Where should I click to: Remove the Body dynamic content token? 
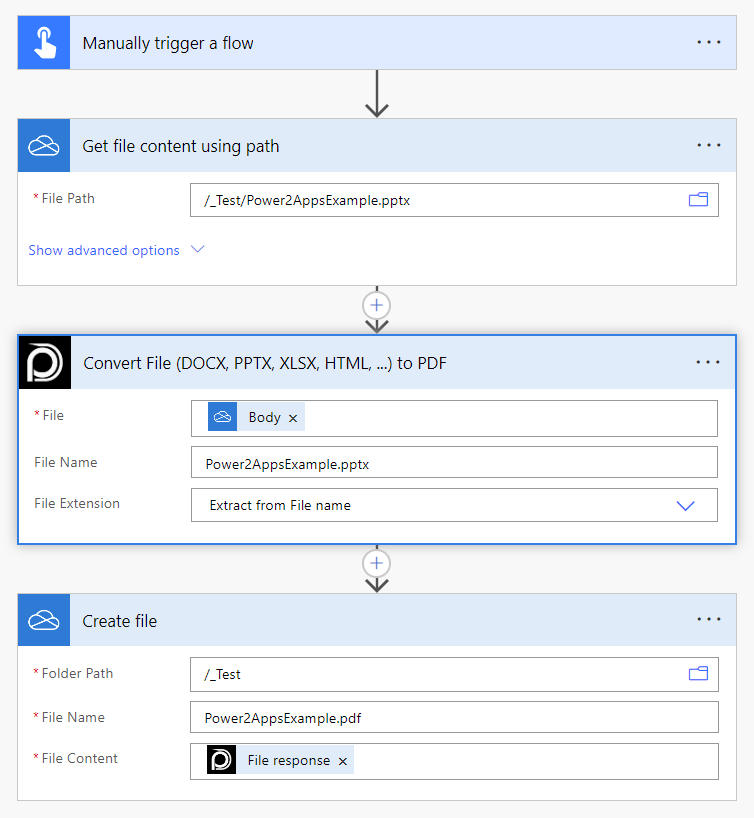pos(293,418)
